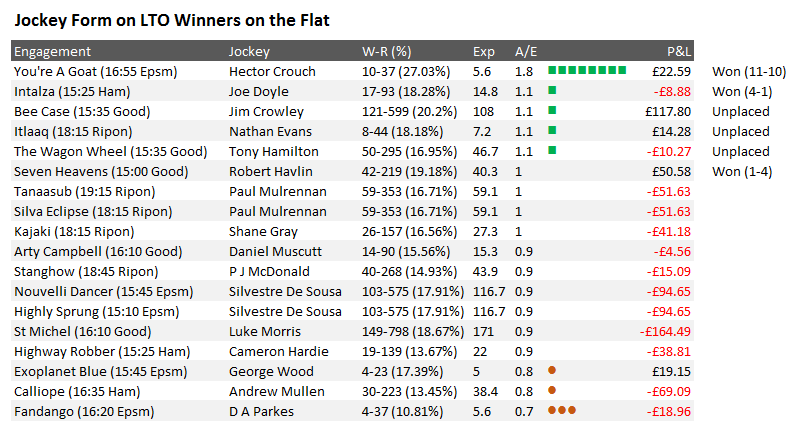
Task: Click the Won (11-10) result text
Action: [749, 72]
